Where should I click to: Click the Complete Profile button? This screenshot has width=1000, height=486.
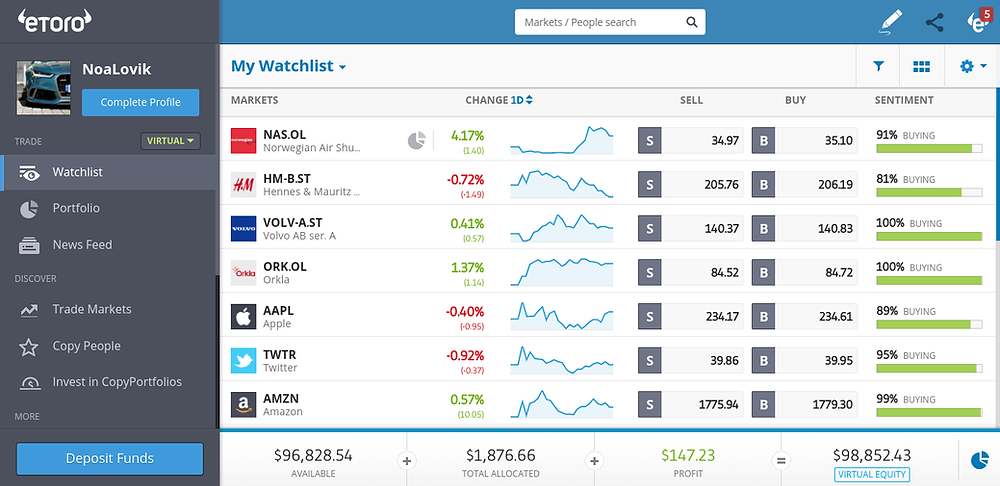pos(140,102)
